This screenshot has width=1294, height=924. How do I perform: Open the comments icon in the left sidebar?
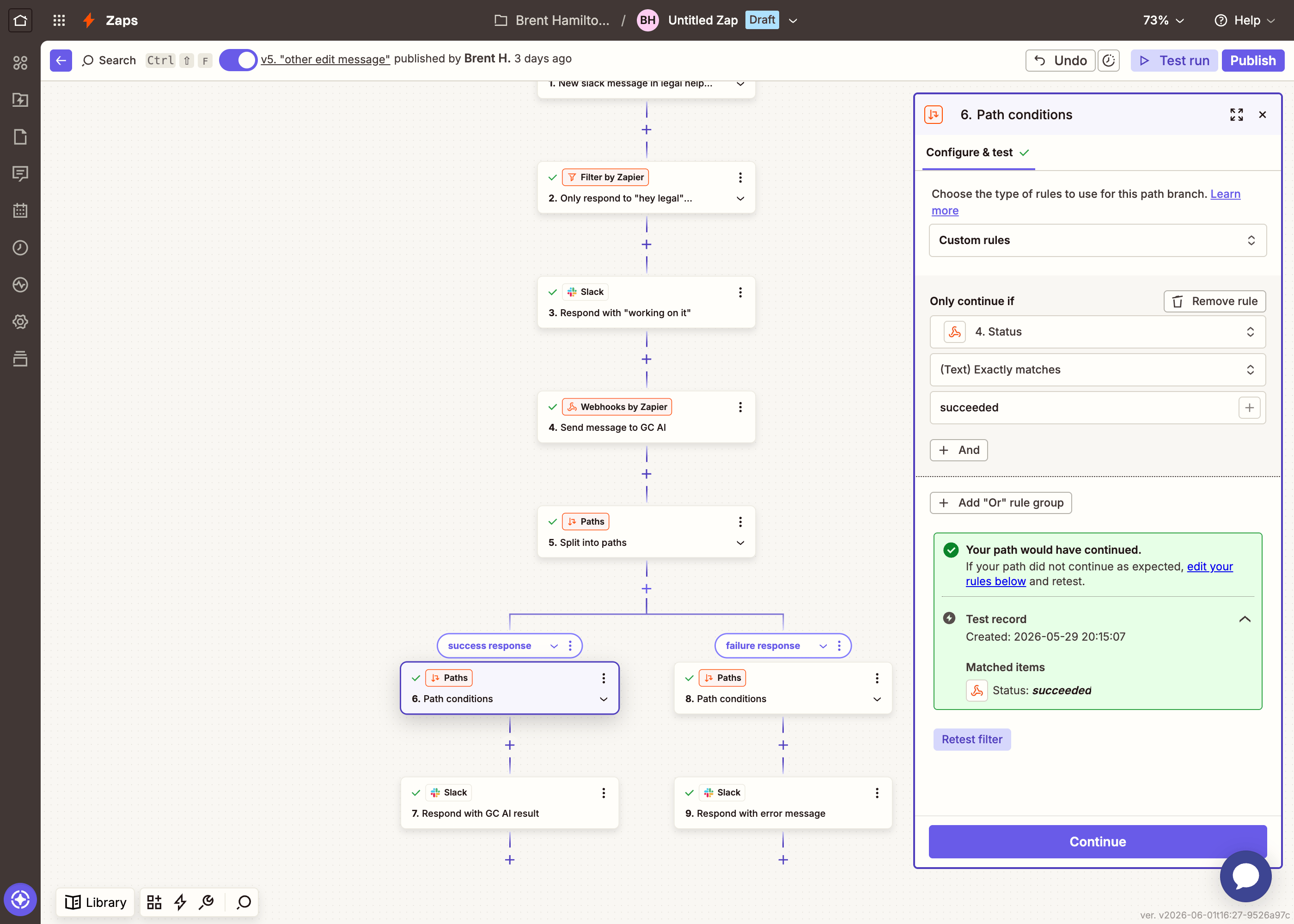tap(20, 173)
